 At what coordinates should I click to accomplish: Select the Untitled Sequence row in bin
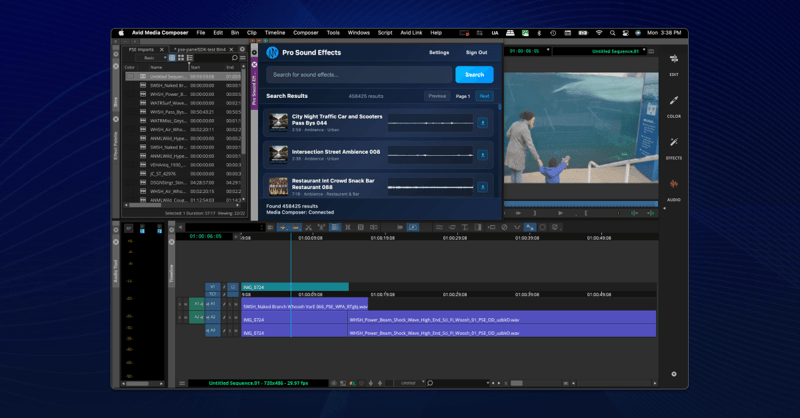[183, 77]
